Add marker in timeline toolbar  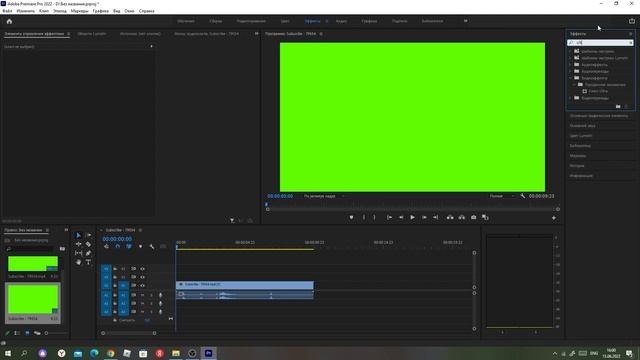click(x=140, y=247)
